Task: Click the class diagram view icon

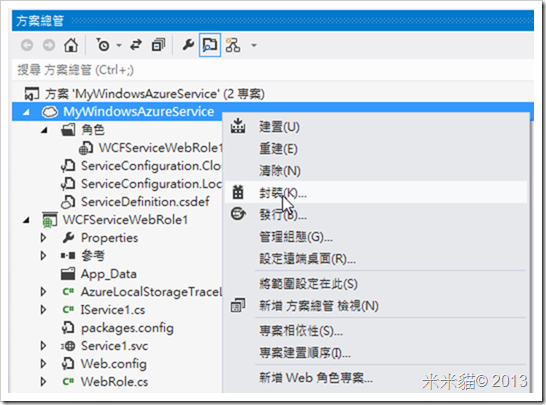Action: click(233, 45)
